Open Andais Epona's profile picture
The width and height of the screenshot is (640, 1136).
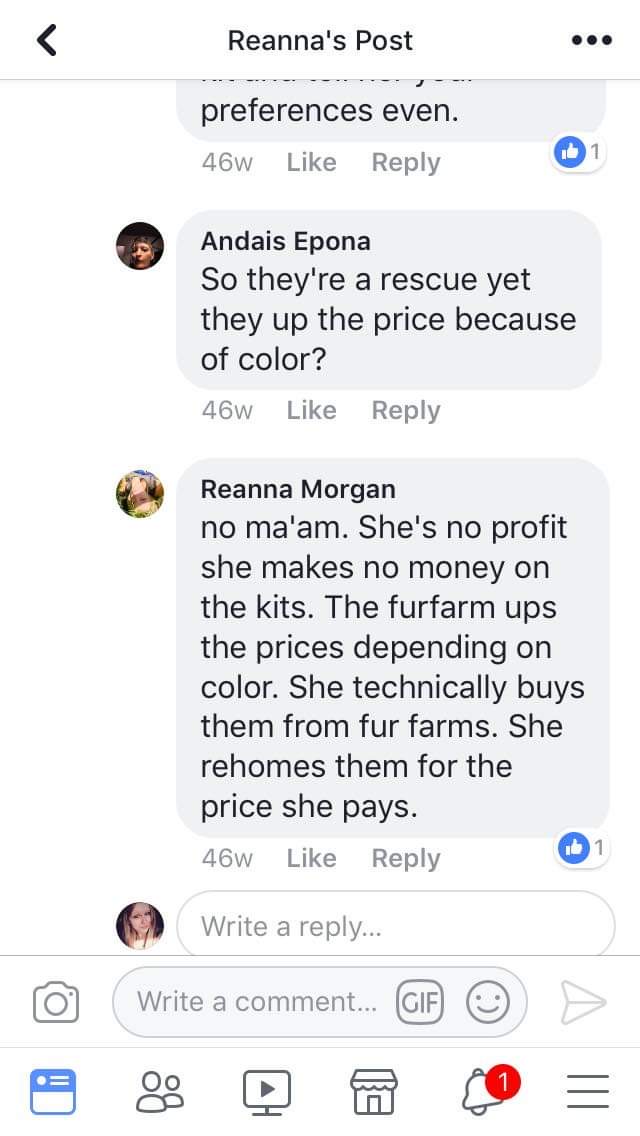tap(139, 246)
